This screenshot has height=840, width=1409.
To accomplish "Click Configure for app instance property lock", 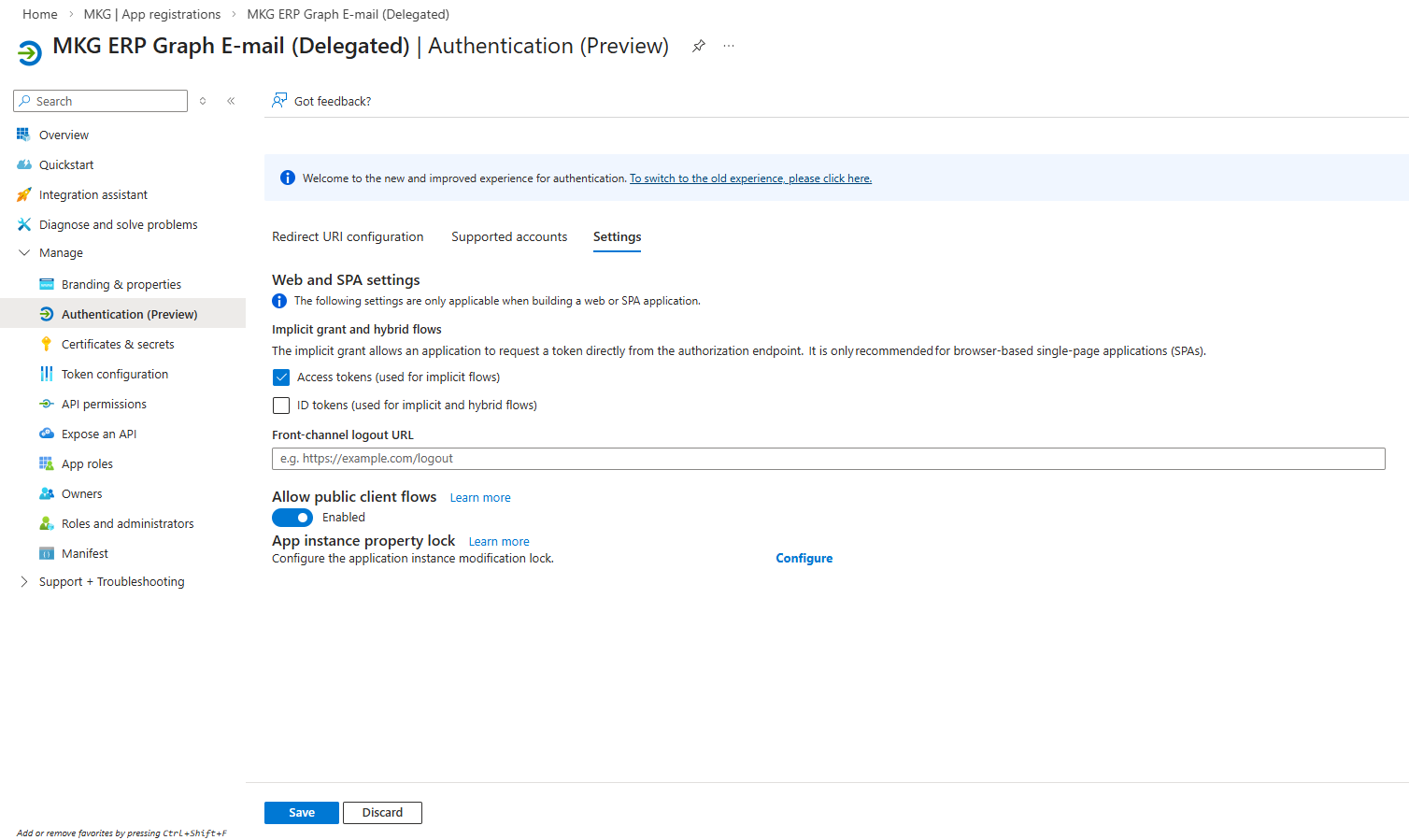I will [x=804, y=558].
